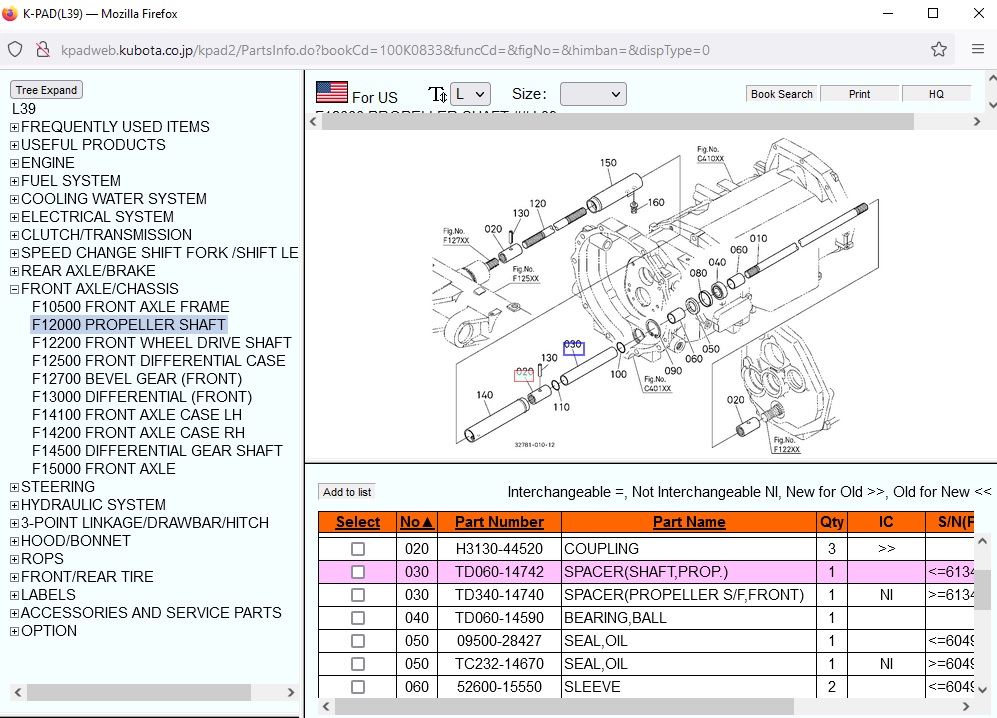Expand the HYDRAULIC SYSTEM node
997x718 pixels.
[15, 506]
